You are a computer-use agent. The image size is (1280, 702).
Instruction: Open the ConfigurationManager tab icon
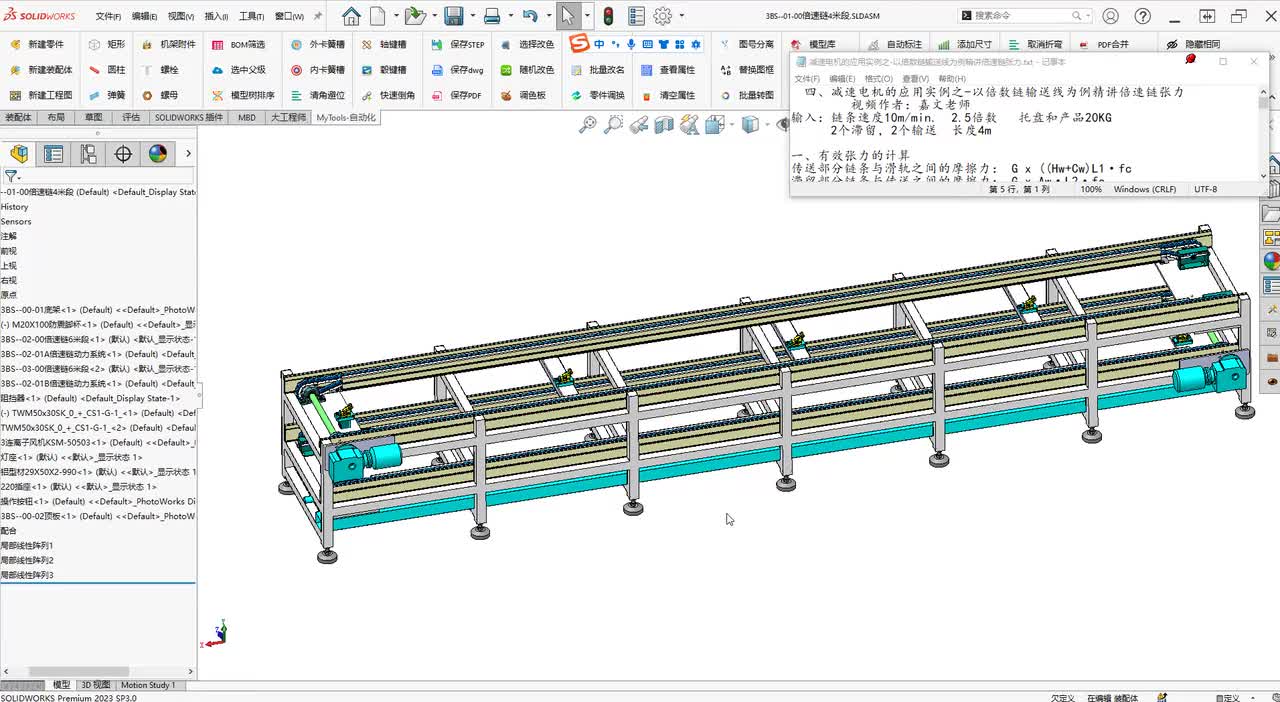pos(89,154)
